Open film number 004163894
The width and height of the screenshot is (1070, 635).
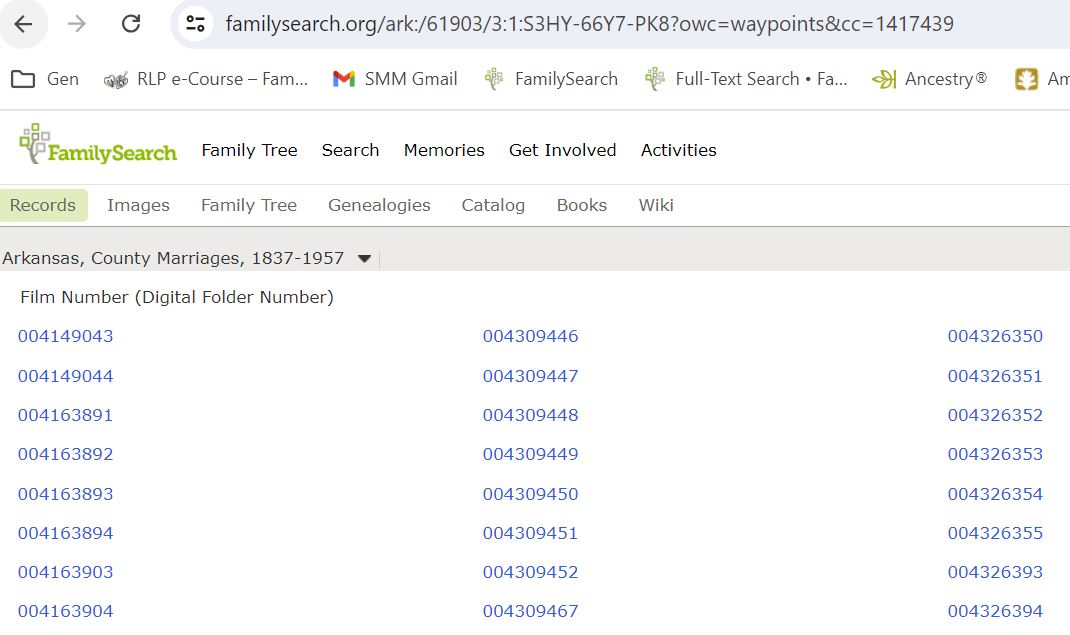[x=66, y=533]
